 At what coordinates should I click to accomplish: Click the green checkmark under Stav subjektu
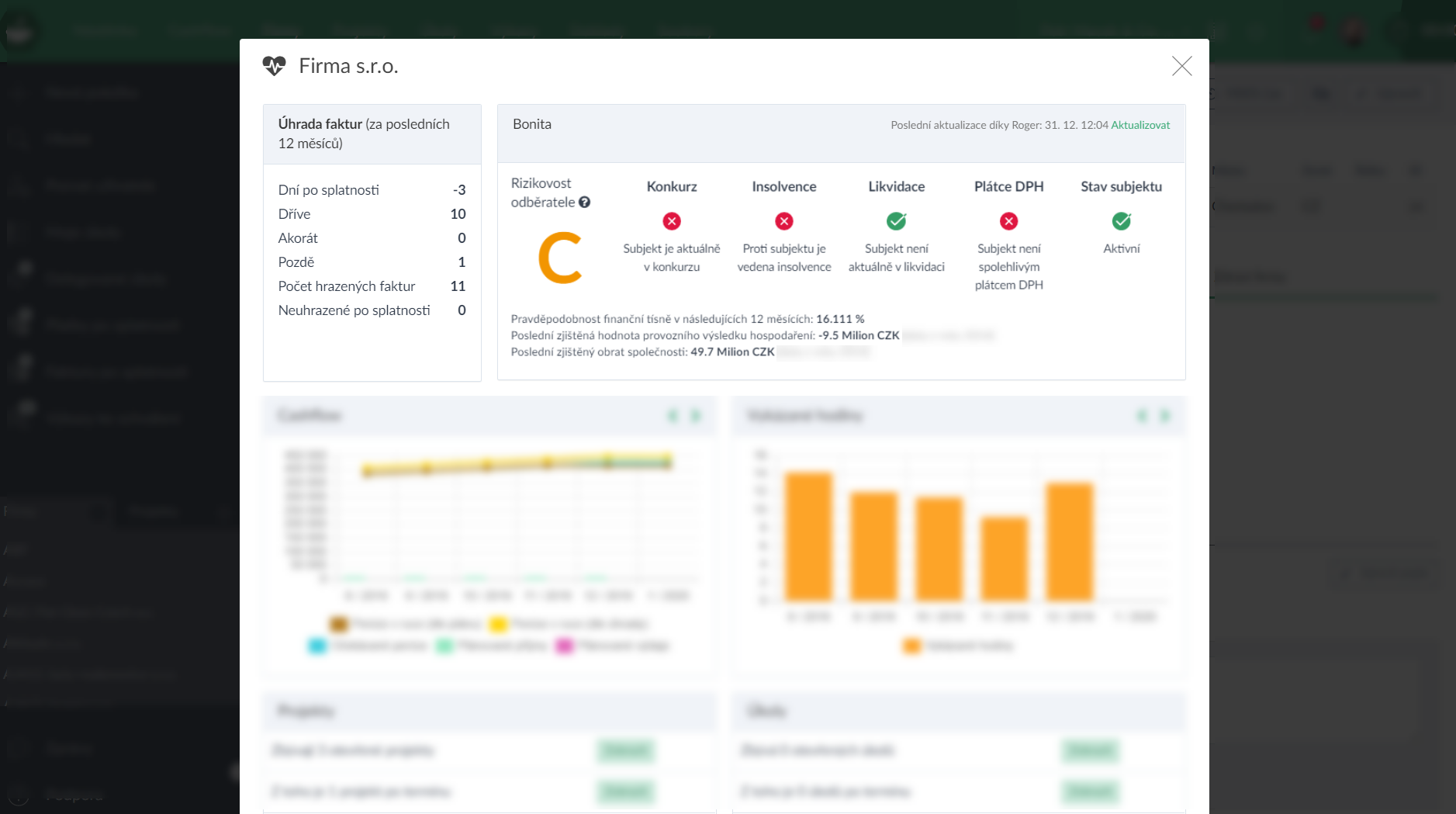(1121, 221)
